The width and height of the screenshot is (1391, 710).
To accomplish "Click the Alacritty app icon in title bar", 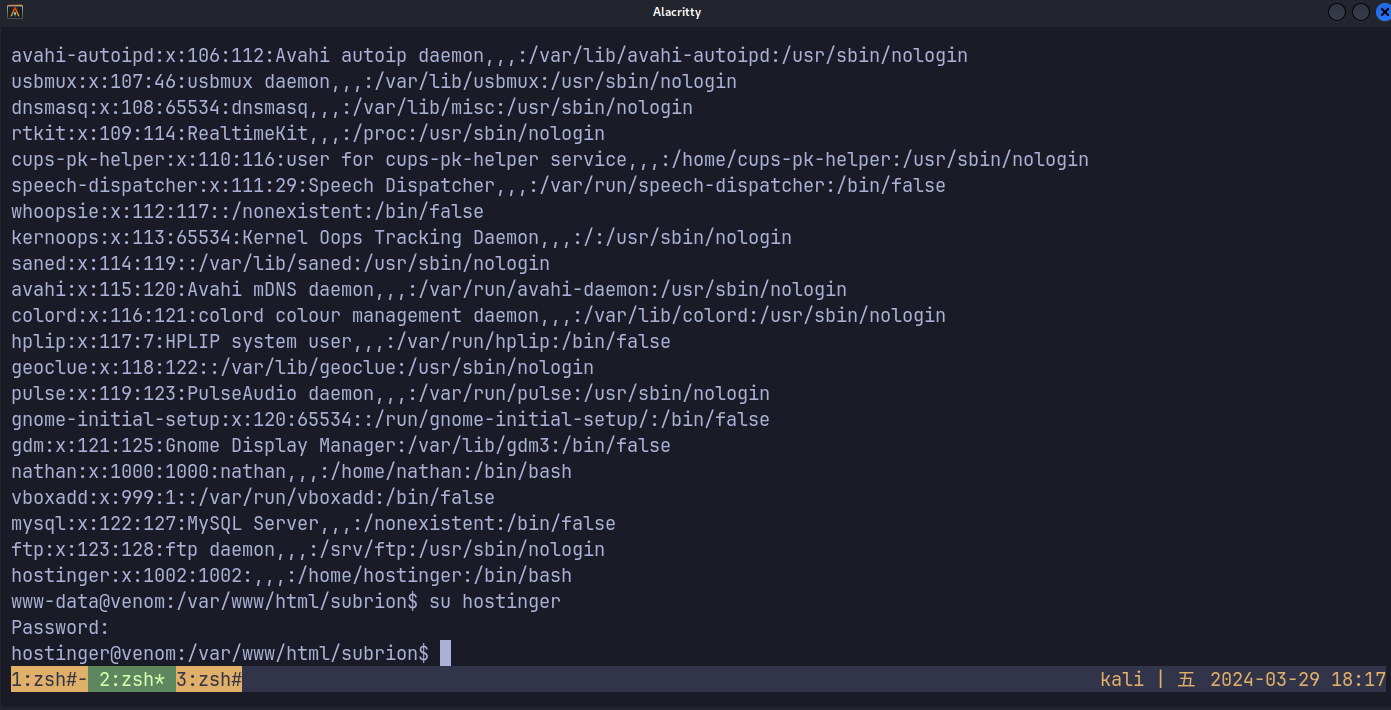I will point(15,12).
